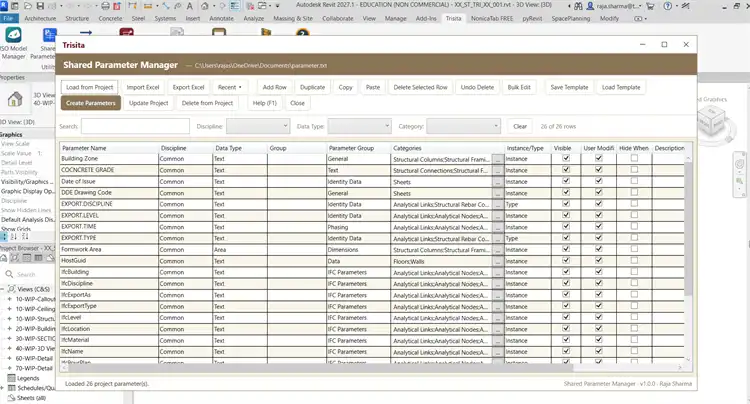Expand 40-WIP-3D Views node in browser
Image resolution: width=750 pixels, height=404 pixels.
point(9,349)
